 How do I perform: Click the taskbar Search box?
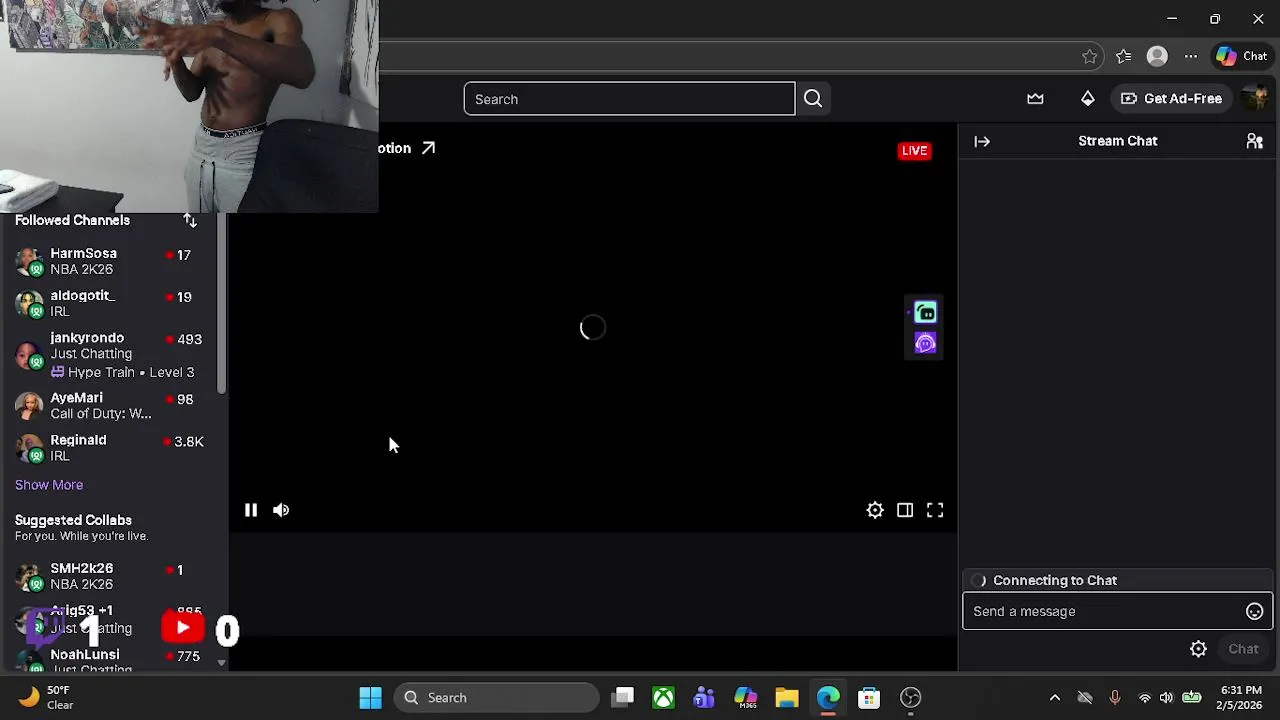tap(496, 698)
